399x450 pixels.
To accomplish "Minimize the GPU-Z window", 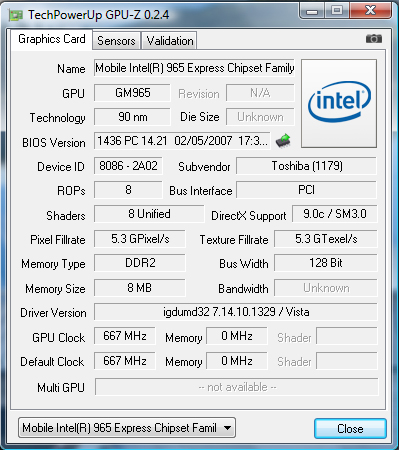I will 312,11.
